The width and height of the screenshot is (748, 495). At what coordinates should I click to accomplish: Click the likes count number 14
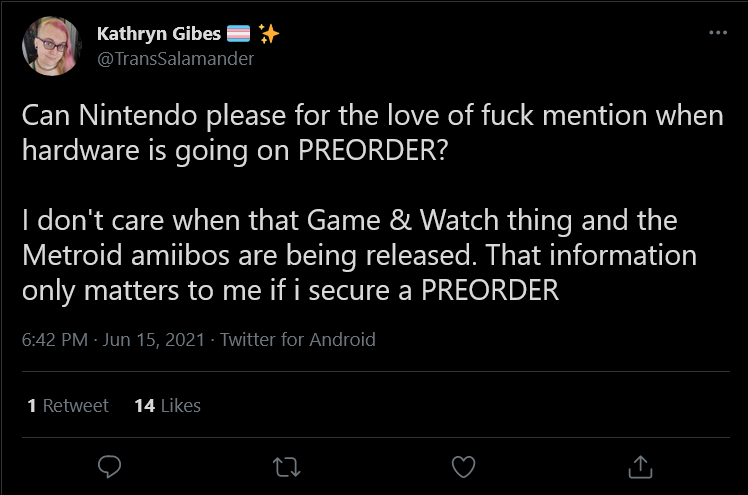[145, 405]
